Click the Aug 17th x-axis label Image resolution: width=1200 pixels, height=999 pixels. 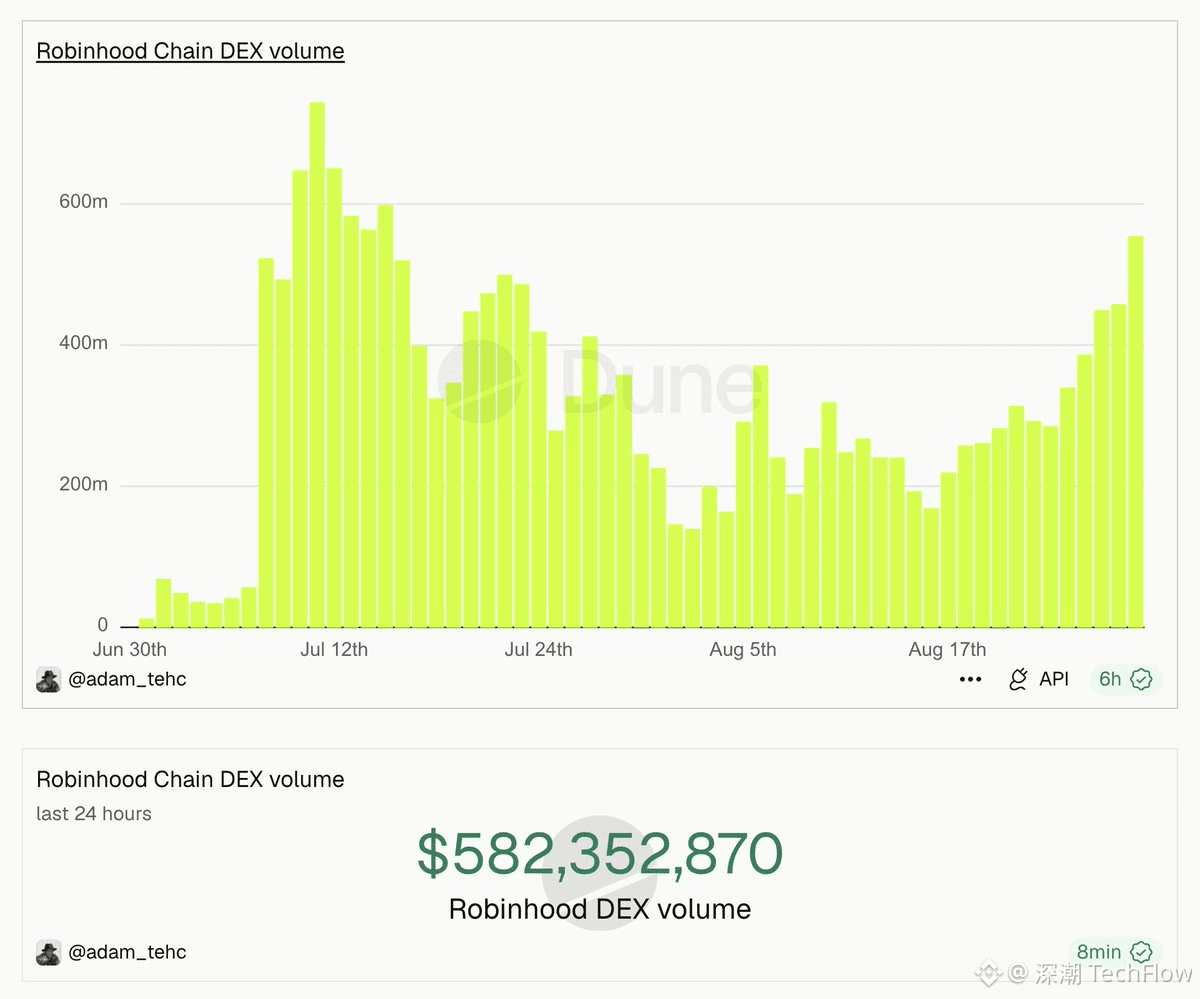point(947,650)
